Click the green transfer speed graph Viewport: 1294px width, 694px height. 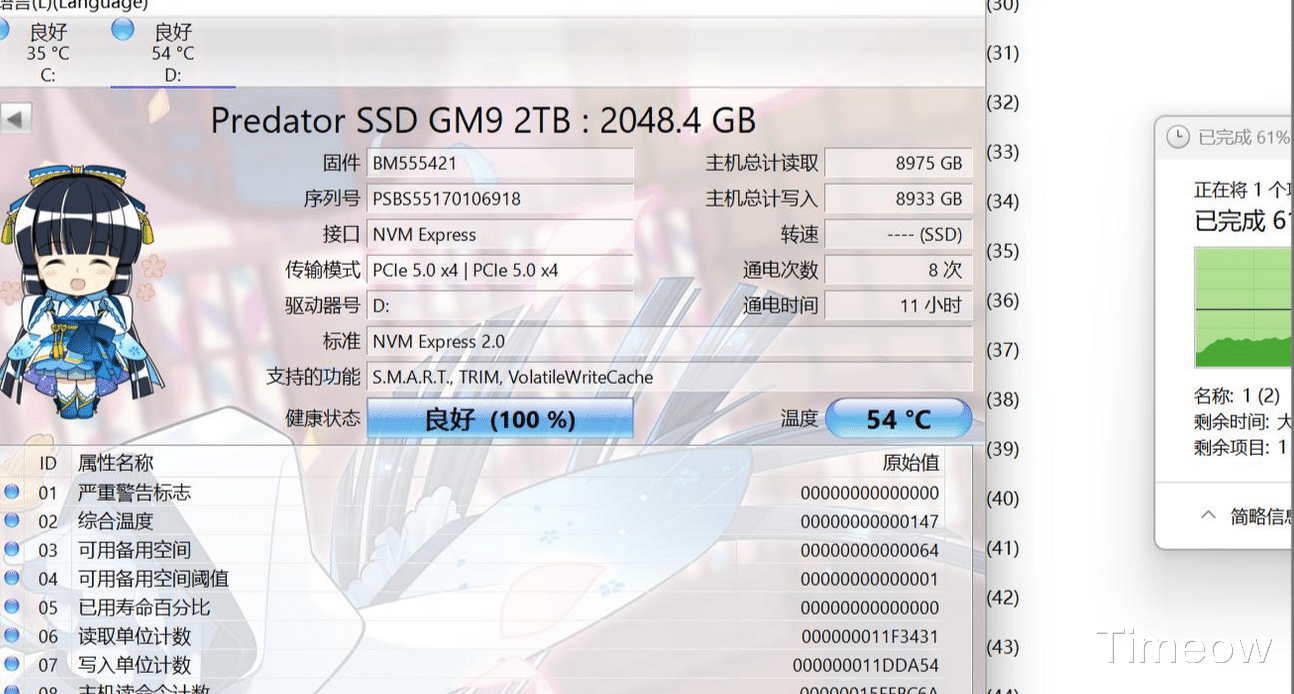click(1243, 307)
